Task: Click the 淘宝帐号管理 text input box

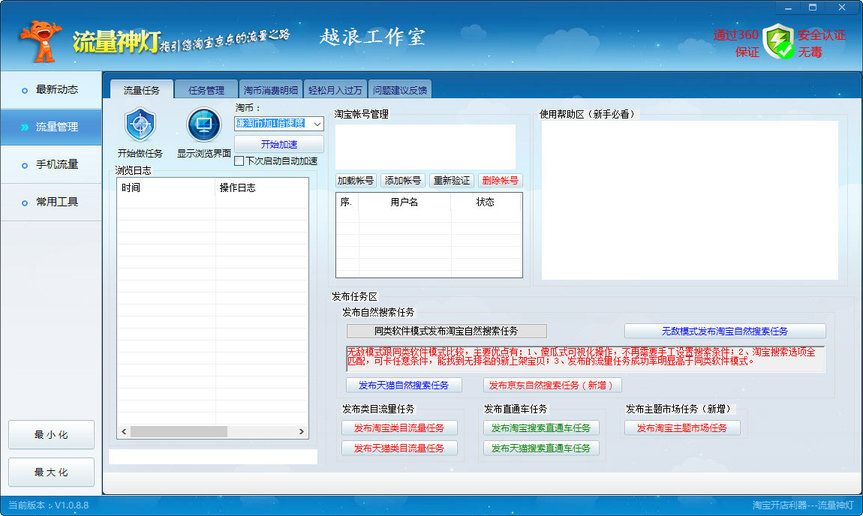Action: pyautogui.click(x=425, y=145)
